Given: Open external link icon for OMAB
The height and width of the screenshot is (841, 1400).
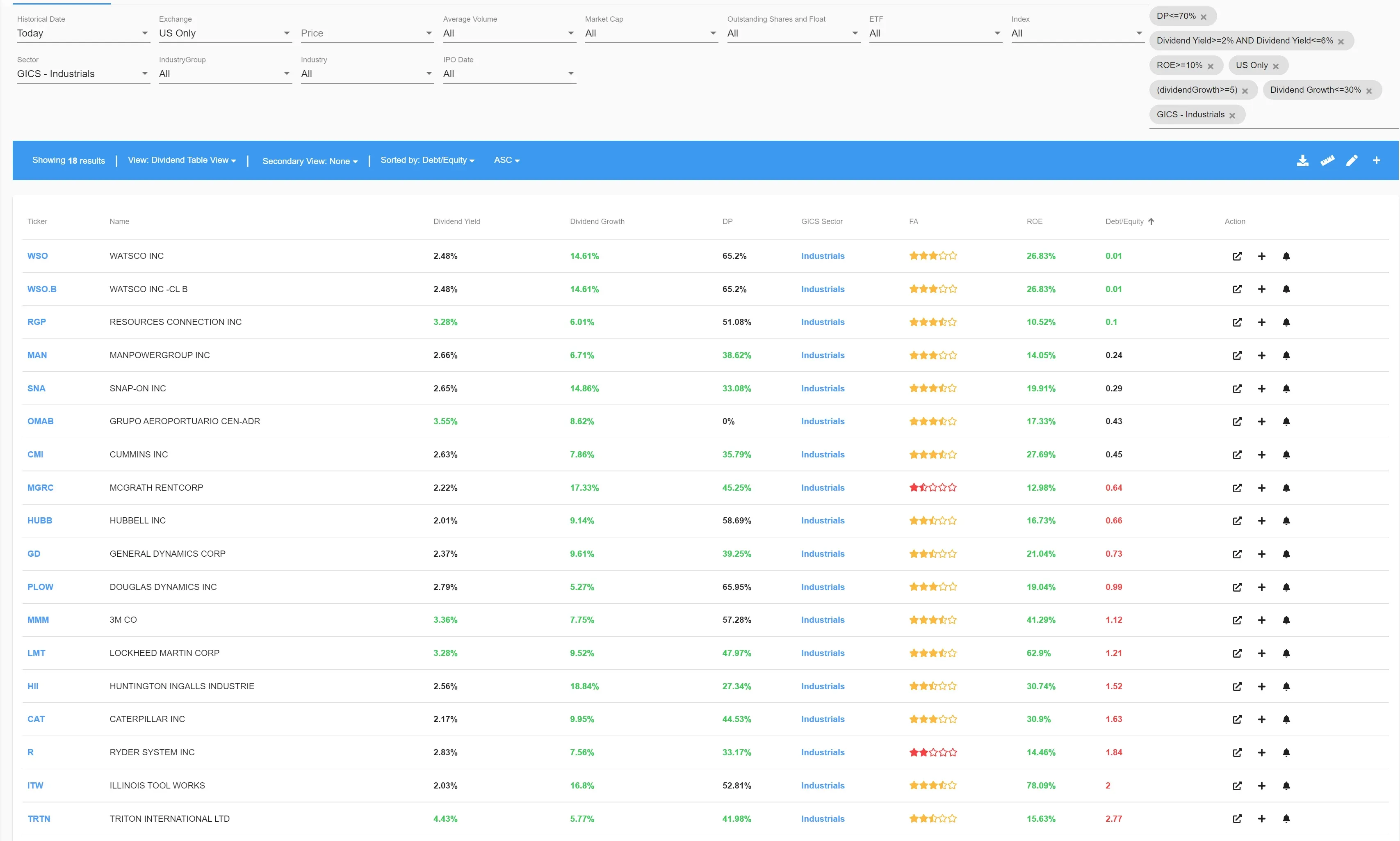Looking at the screenshot, I should click(1237, 421).
